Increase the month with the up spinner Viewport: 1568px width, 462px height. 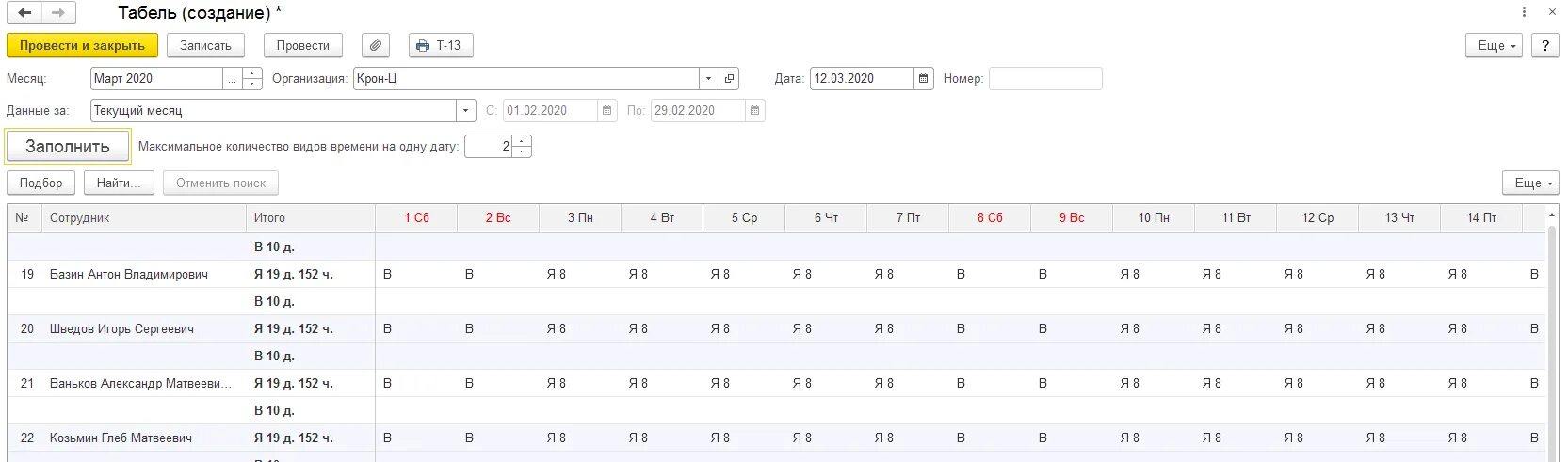click(x=251, y=73)
